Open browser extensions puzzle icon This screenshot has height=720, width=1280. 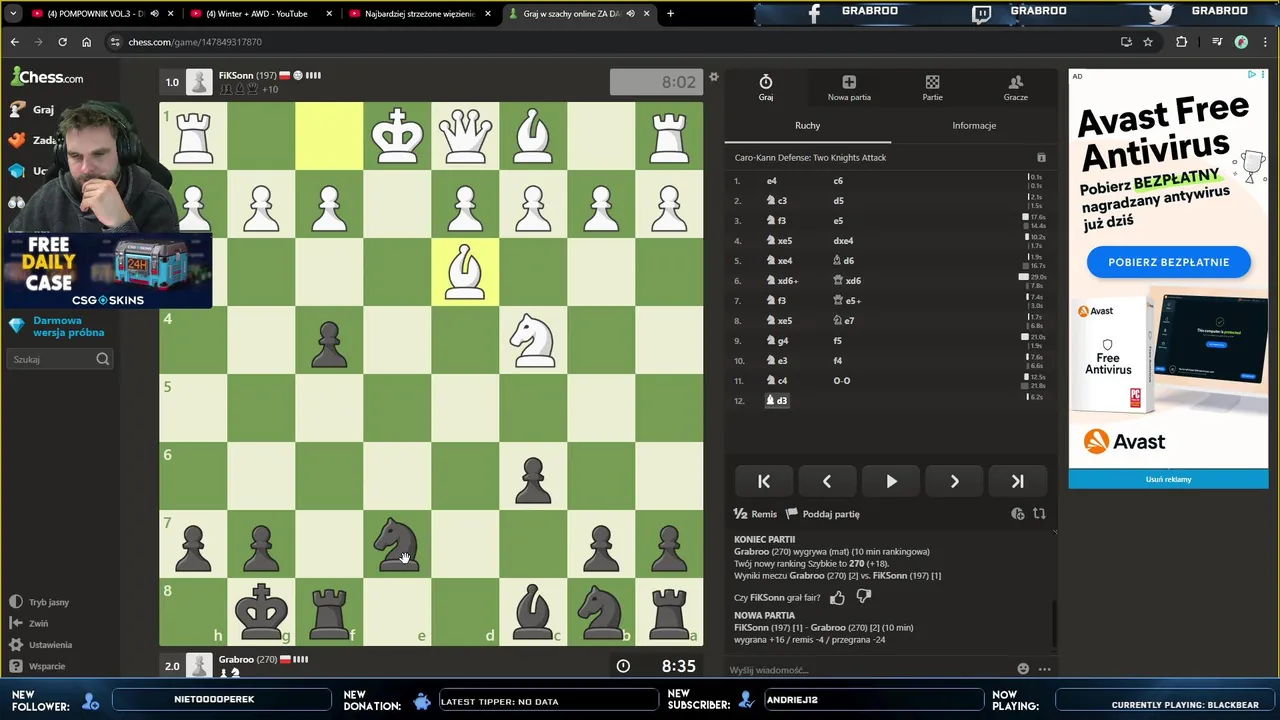tap(1182, 42)
